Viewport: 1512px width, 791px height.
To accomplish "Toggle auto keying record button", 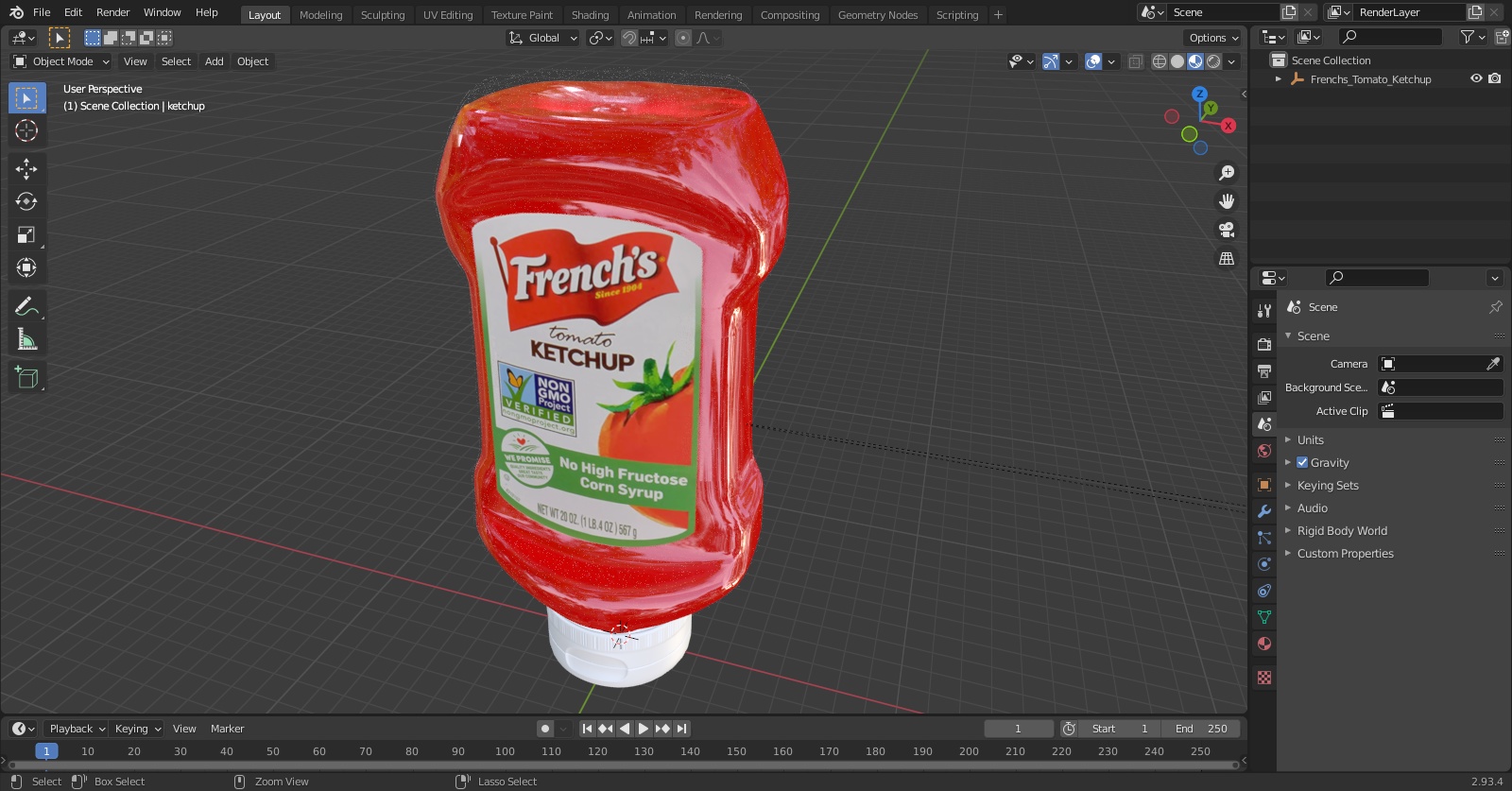I will coord(544,729).
